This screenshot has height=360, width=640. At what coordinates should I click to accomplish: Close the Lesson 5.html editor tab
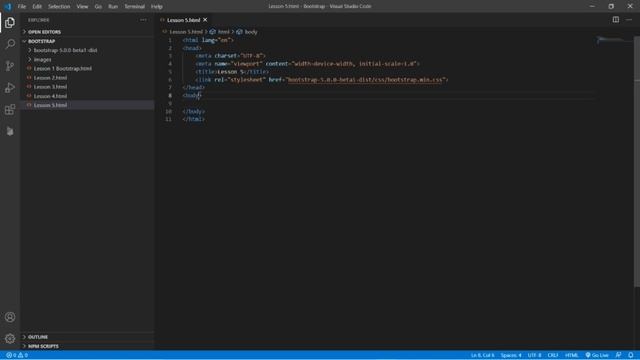205,20
